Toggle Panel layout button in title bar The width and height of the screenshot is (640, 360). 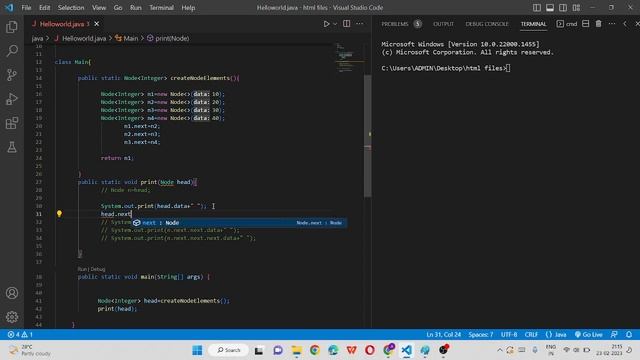pos(550,8)
